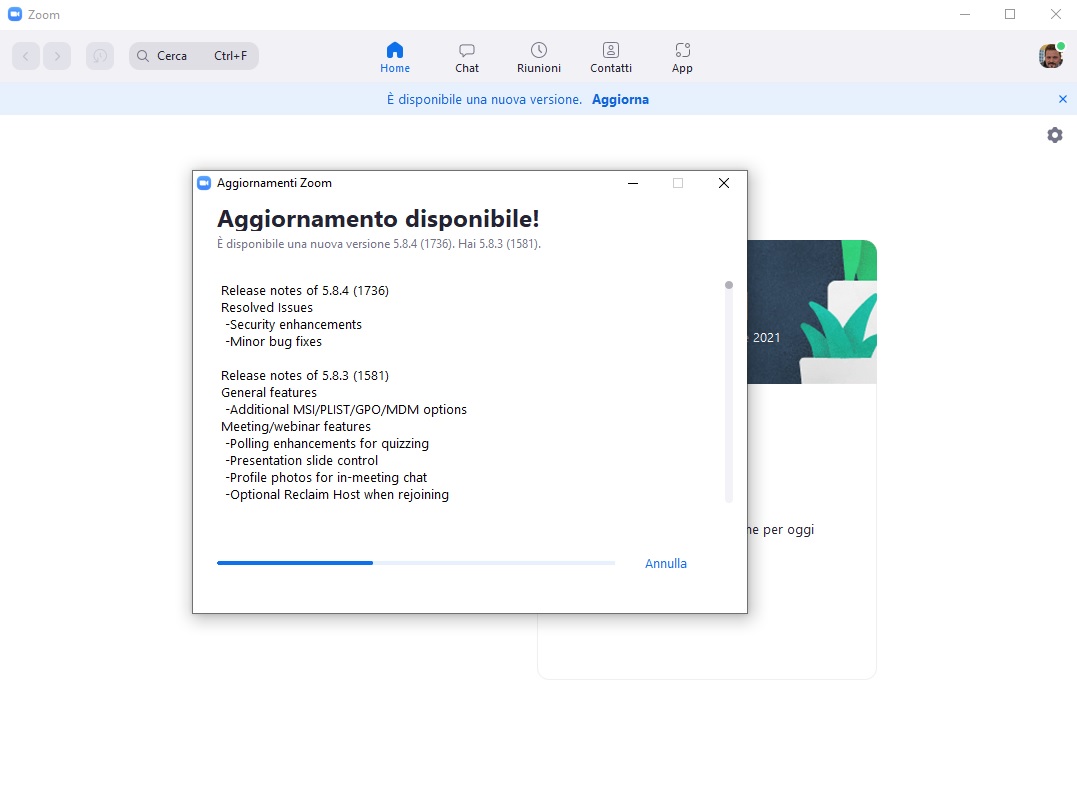Viewport: 1077px width, 808px height.
Task: Click the 'Meeting/webinar features' line
Action: pyautogui.click(x=295, y=427)
